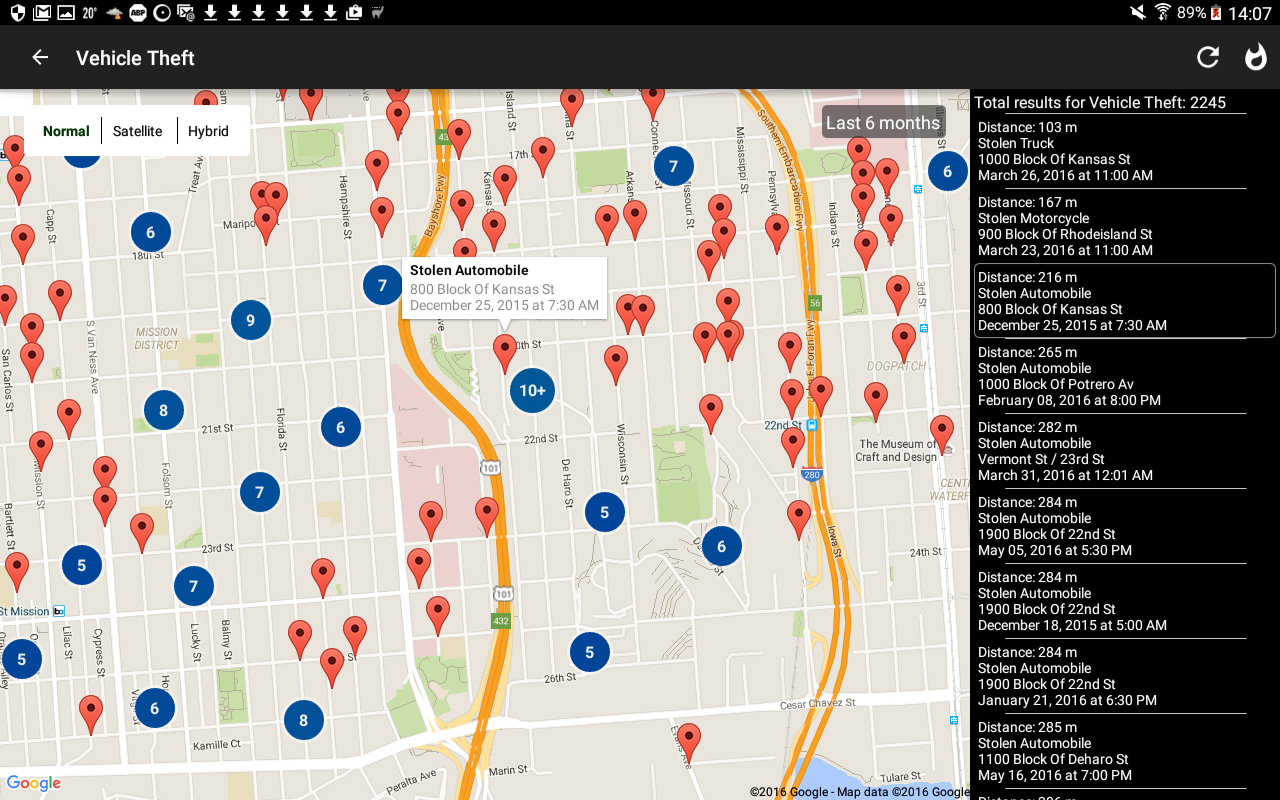Select the highlighted 800 Block Of Kansas St entry
1280x800 pixels.
coord(1124,301)
